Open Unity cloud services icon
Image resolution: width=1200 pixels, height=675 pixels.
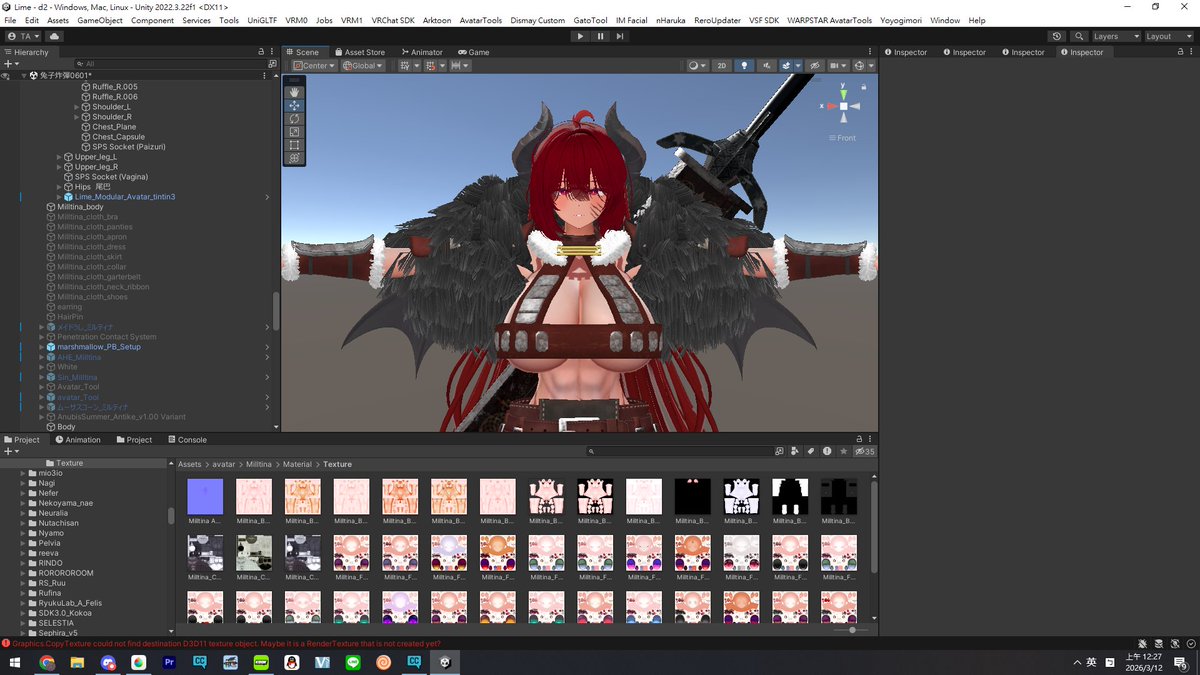[x=54, y=36]
